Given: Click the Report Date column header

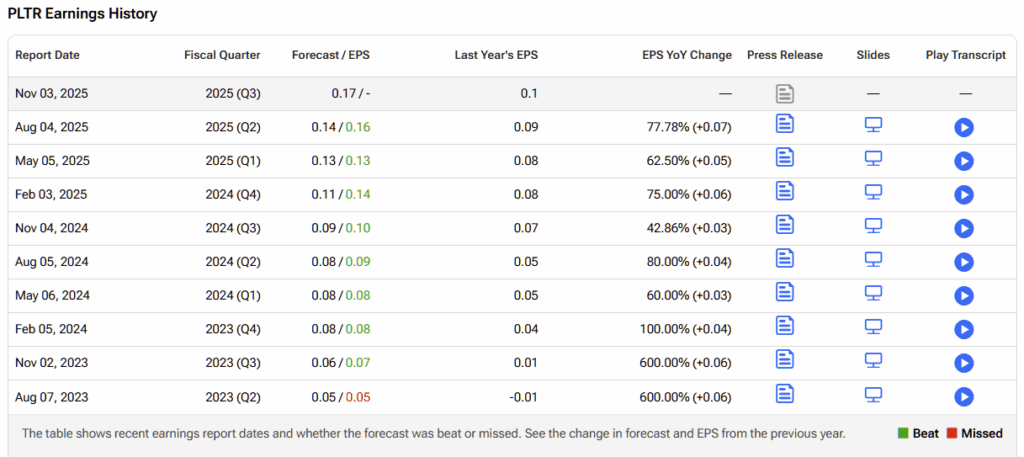Looking at the screenshot, I should tap(47, 55).
